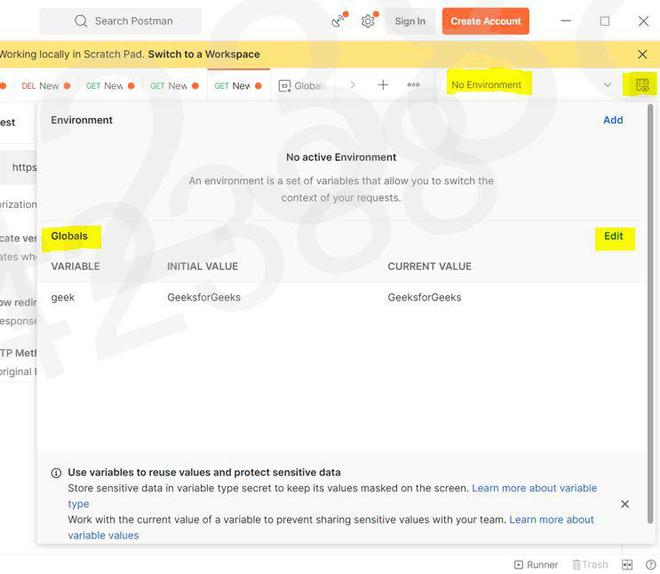The image size is (660, 574).
Task: Click Switch to a Workspace link
Action: coord(204,54)
